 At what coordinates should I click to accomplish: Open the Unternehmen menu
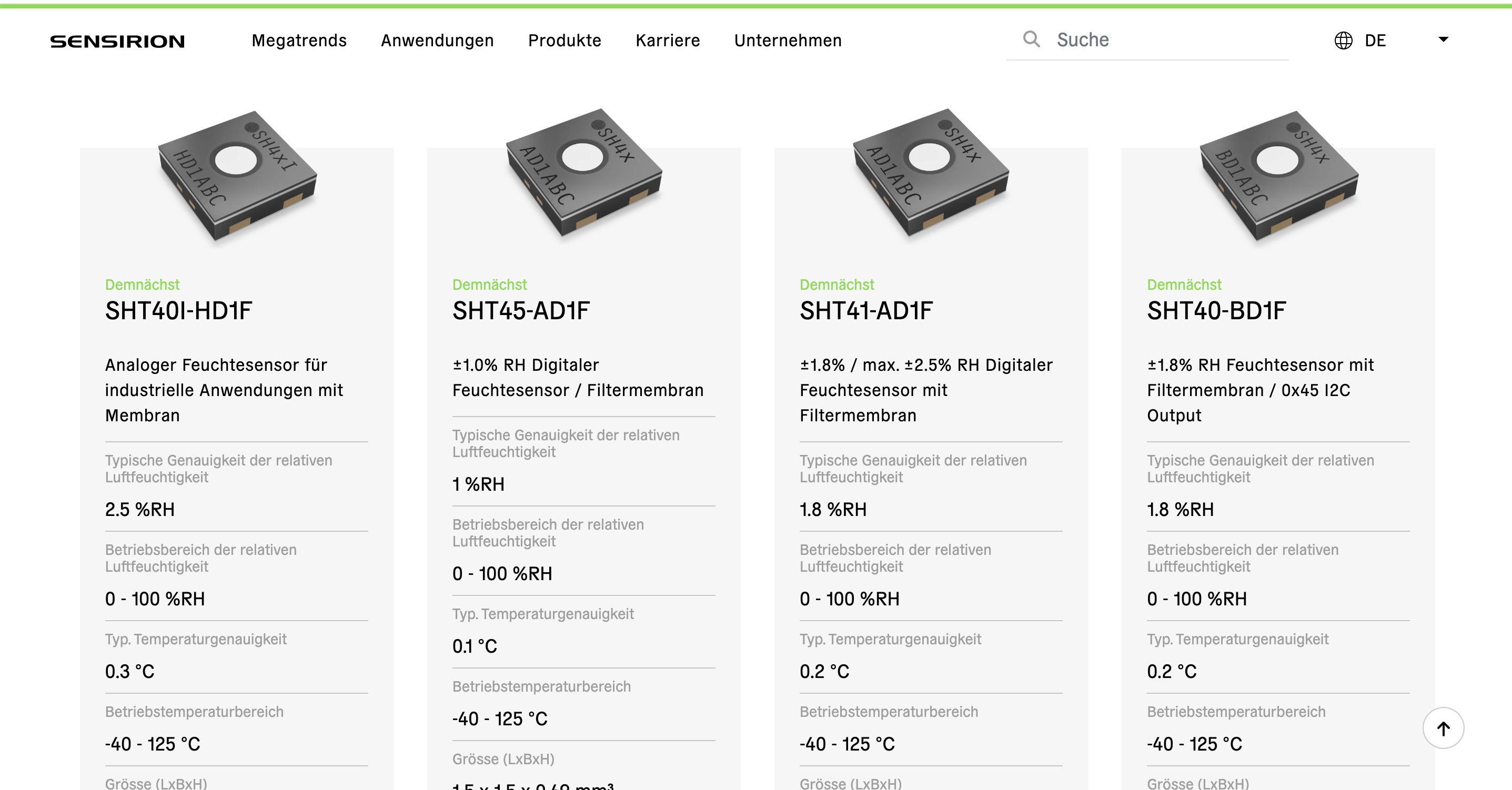point(788,40)
